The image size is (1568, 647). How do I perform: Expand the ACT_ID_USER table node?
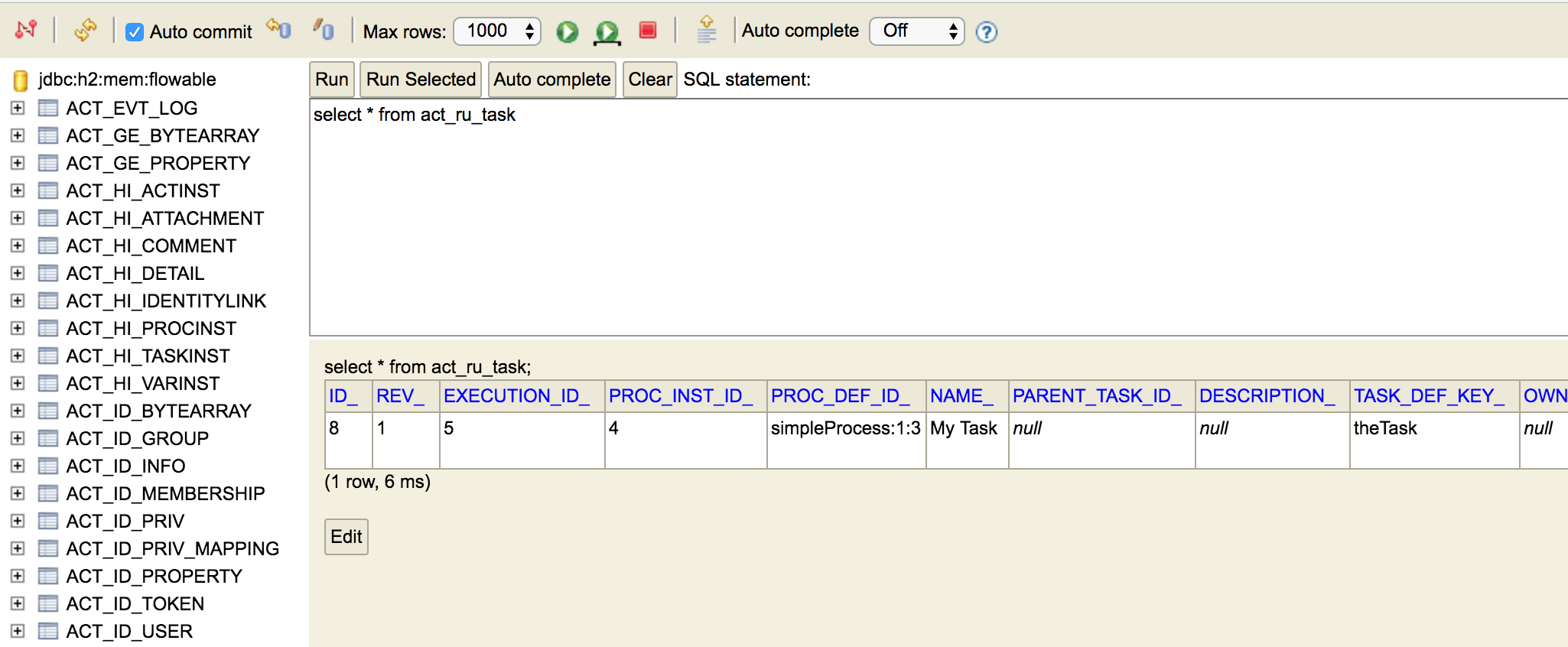18,631
